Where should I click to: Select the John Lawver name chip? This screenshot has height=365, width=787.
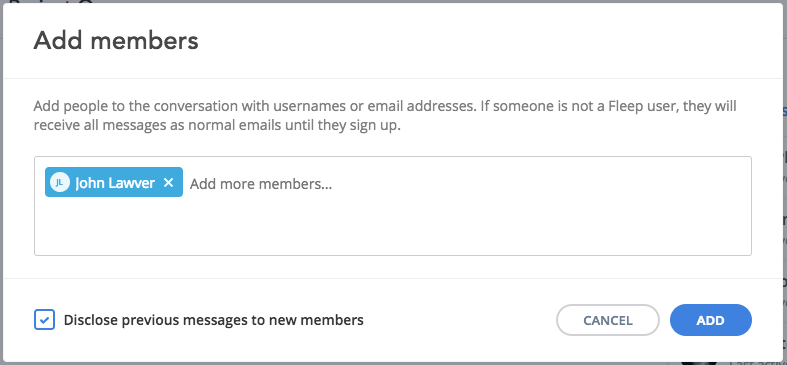tap(114, 182)
